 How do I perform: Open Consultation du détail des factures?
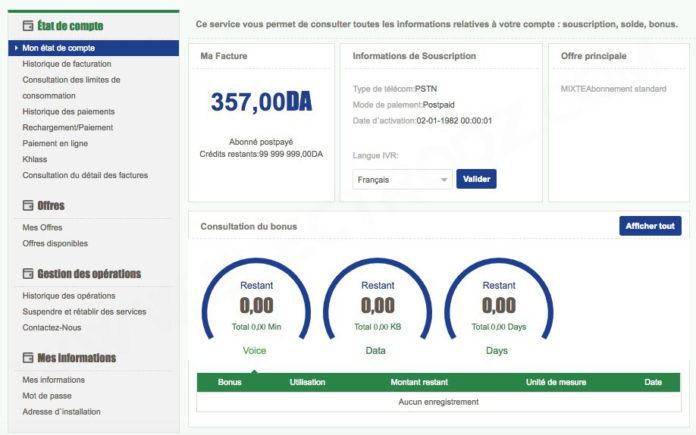coord(85,175)
